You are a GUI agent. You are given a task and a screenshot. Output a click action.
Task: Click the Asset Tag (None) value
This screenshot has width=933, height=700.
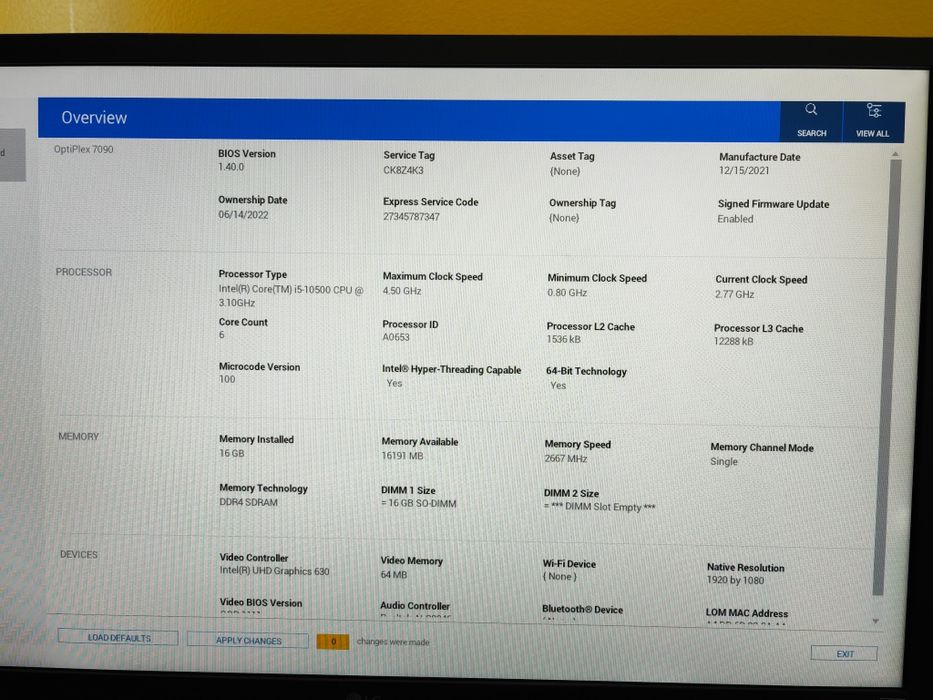click(x=565, y=171)
